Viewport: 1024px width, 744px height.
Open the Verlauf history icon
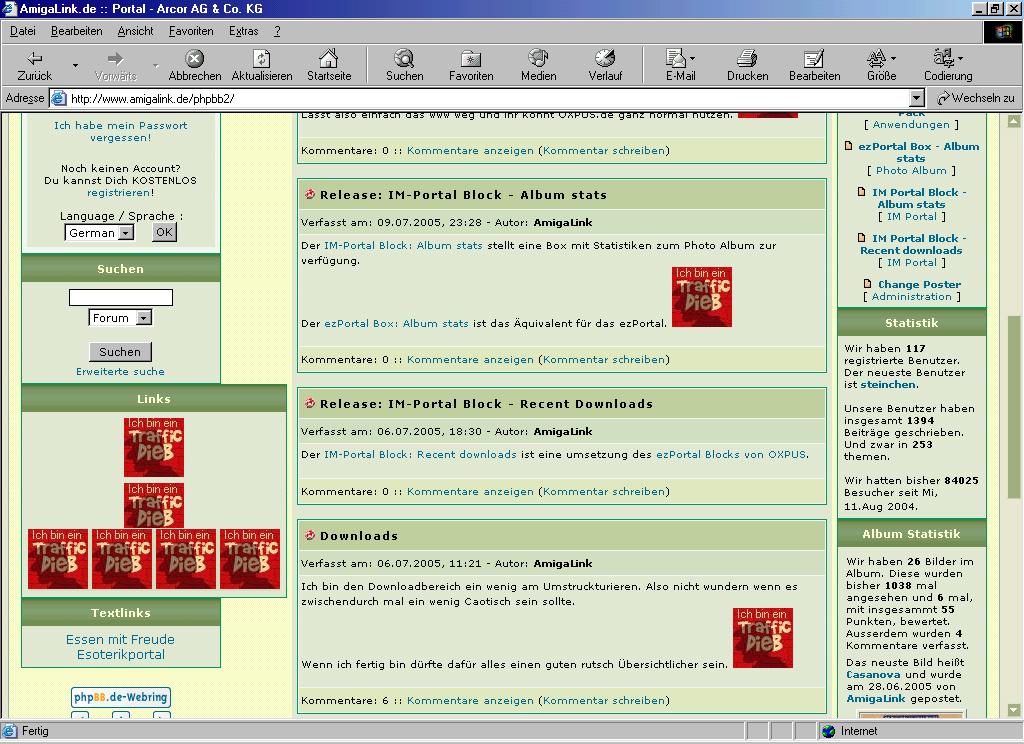pyautogui.click(x=604, y=59)
